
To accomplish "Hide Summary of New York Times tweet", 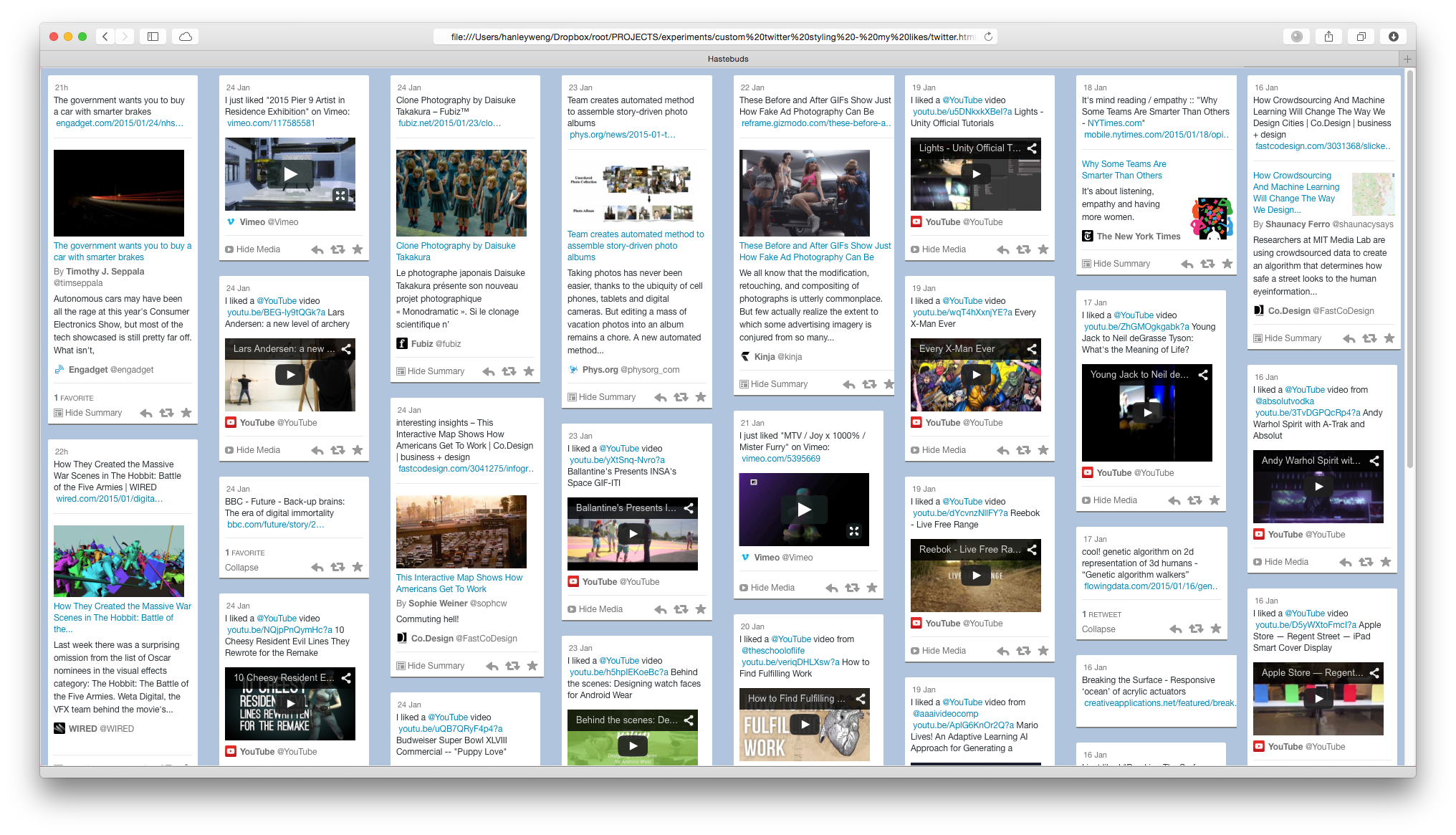I will [1116, 264].
